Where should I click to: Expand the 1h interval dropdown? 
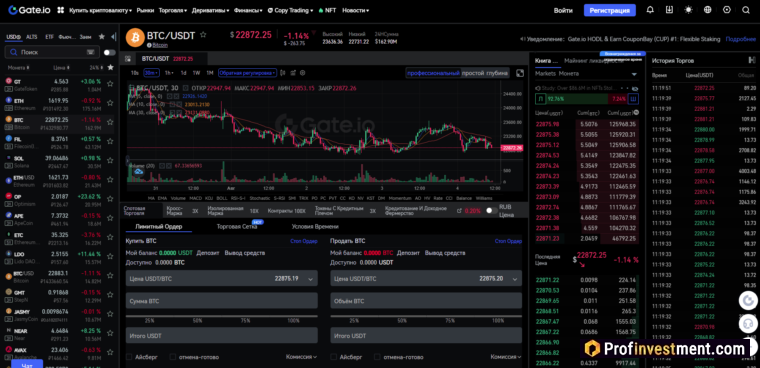click(x=169, y=73)
